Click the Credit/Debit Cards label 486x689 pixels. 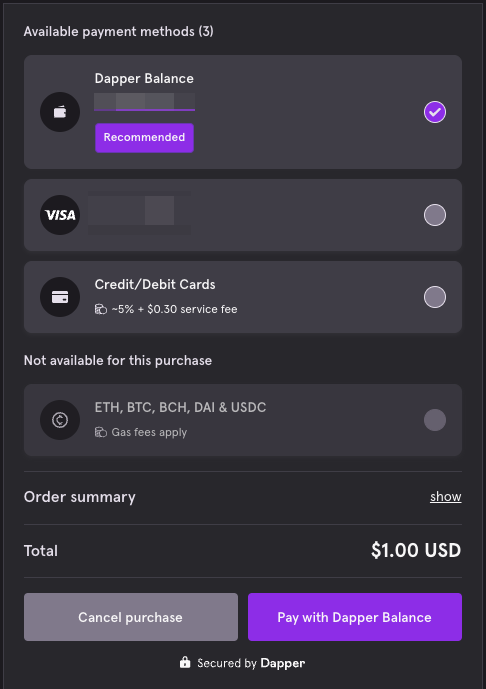coord(155,285)
